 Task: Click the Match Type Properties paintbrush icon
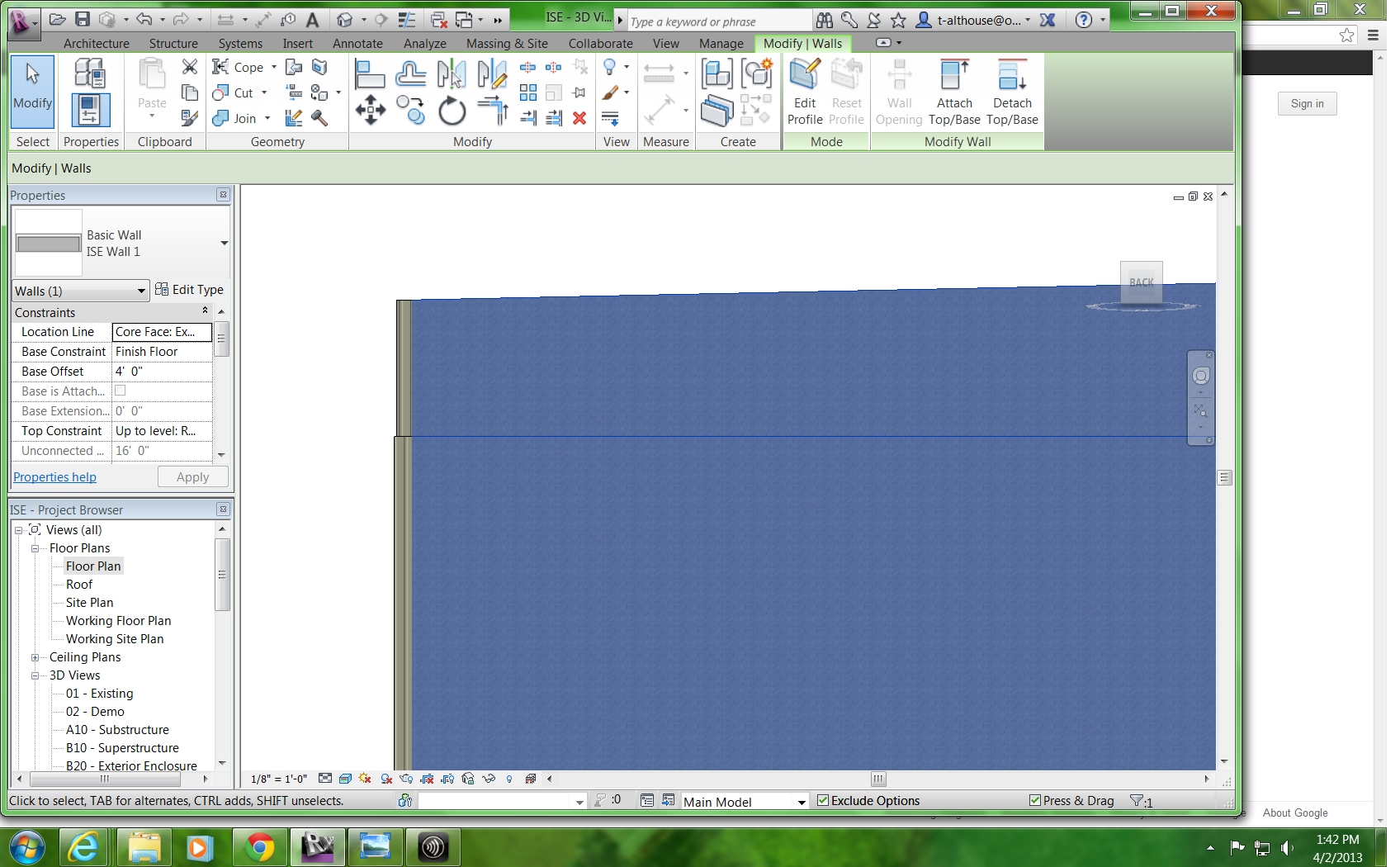(190, 118)
